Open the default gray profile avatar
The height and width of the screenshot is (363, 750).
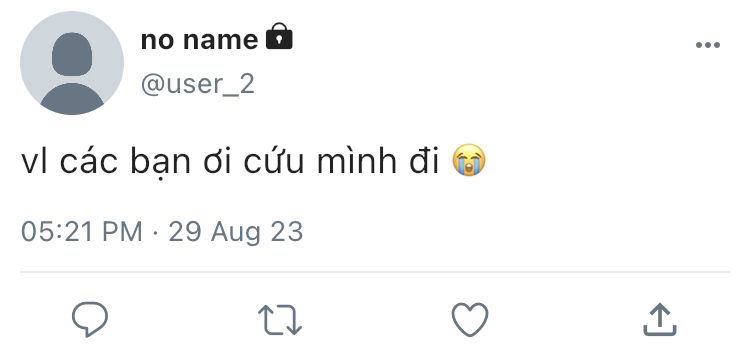click(72, 63)
